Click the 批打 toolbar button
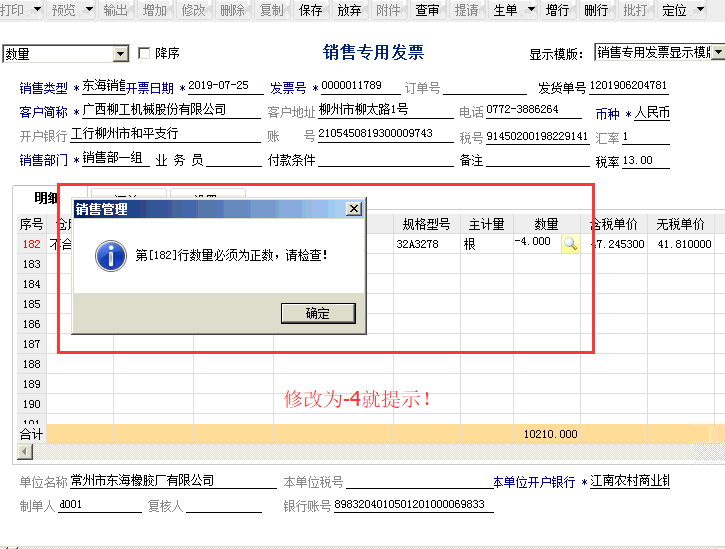 (x=635, y=10)
